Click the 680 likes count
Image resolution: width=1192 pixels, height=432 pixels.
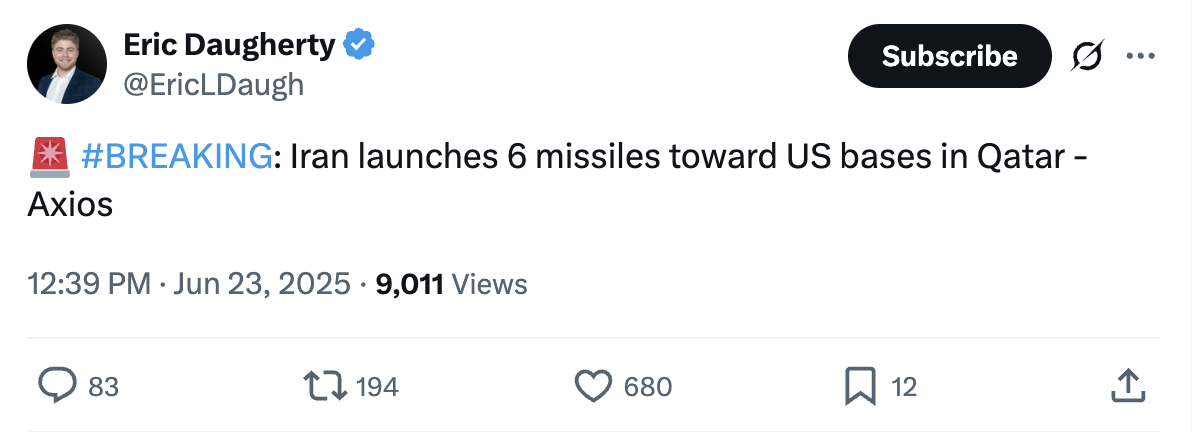pos(647,387)
